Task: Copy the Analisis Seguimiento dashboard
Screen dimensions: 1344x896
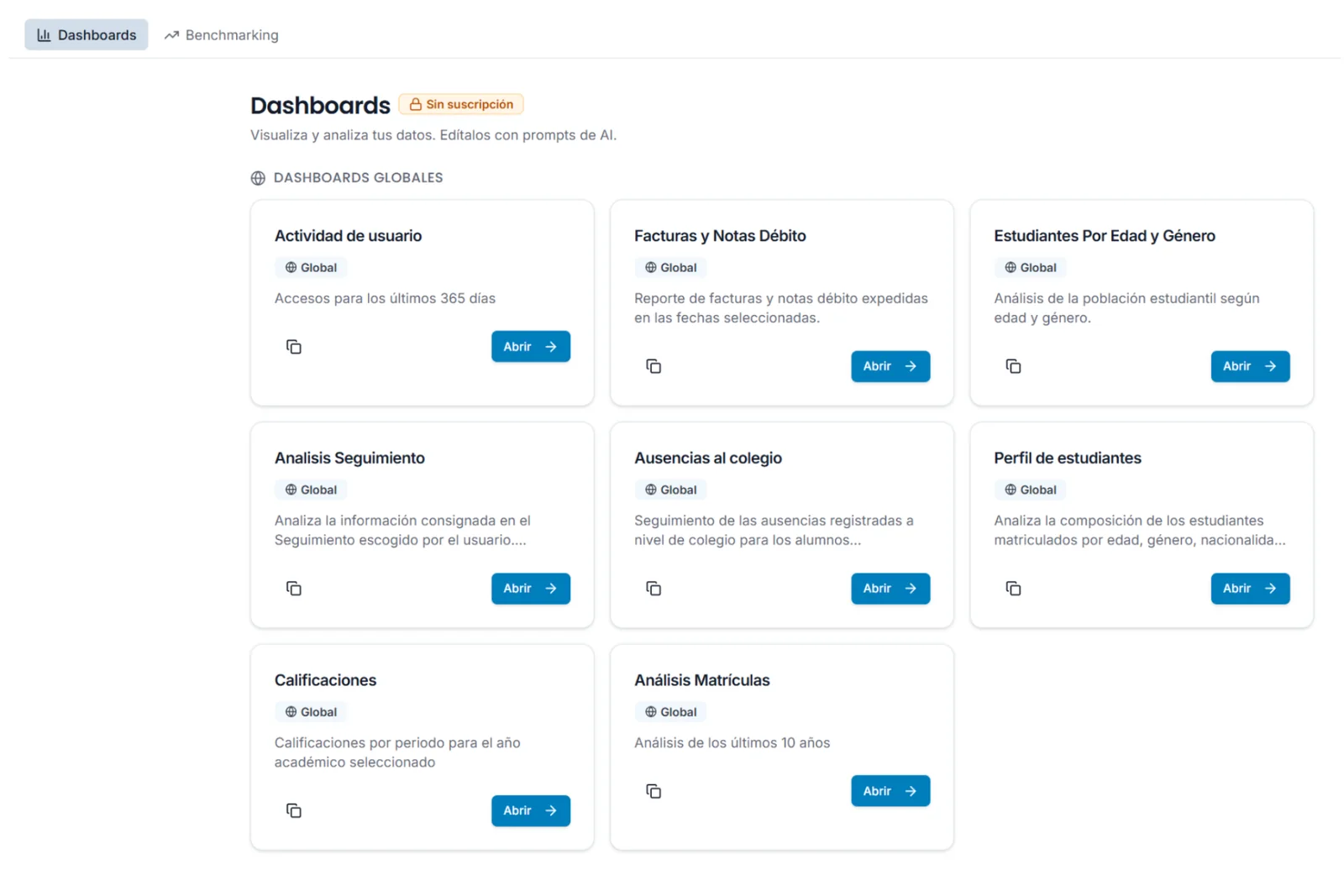Action: tap(293, 589)
